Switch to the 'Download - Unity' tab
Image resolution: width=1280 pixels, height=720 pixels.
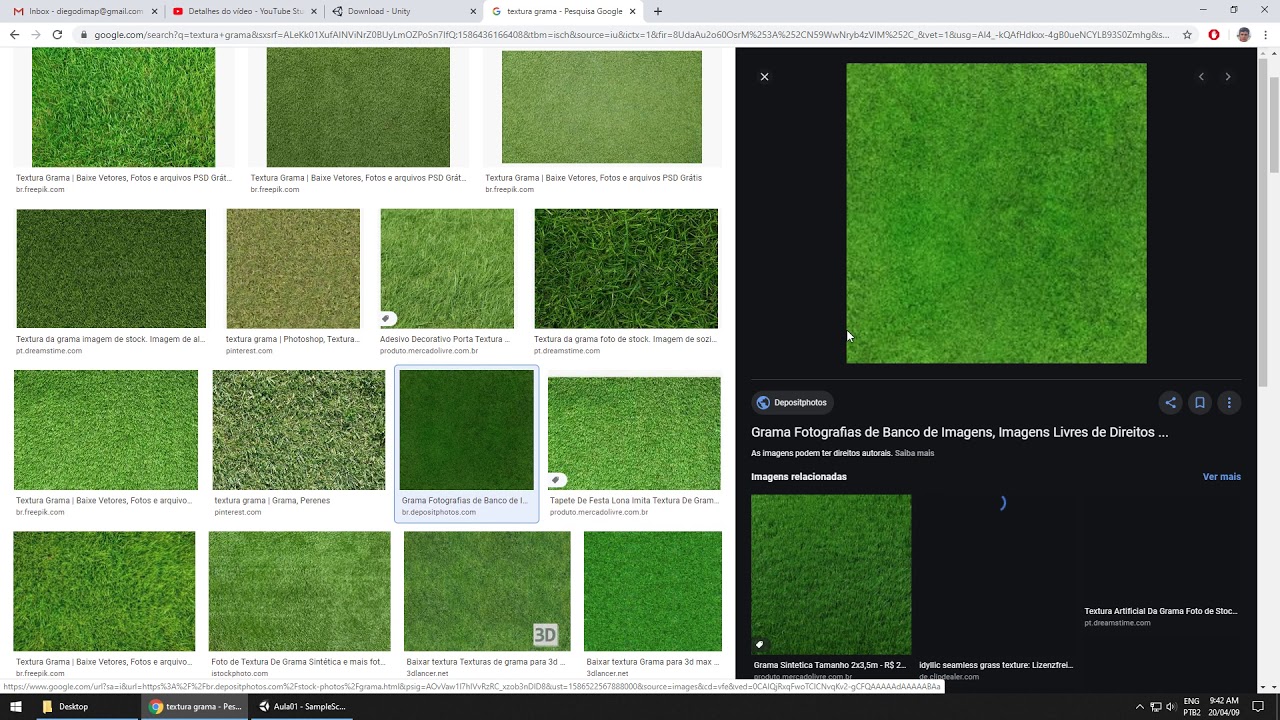[x=400, y=11]
